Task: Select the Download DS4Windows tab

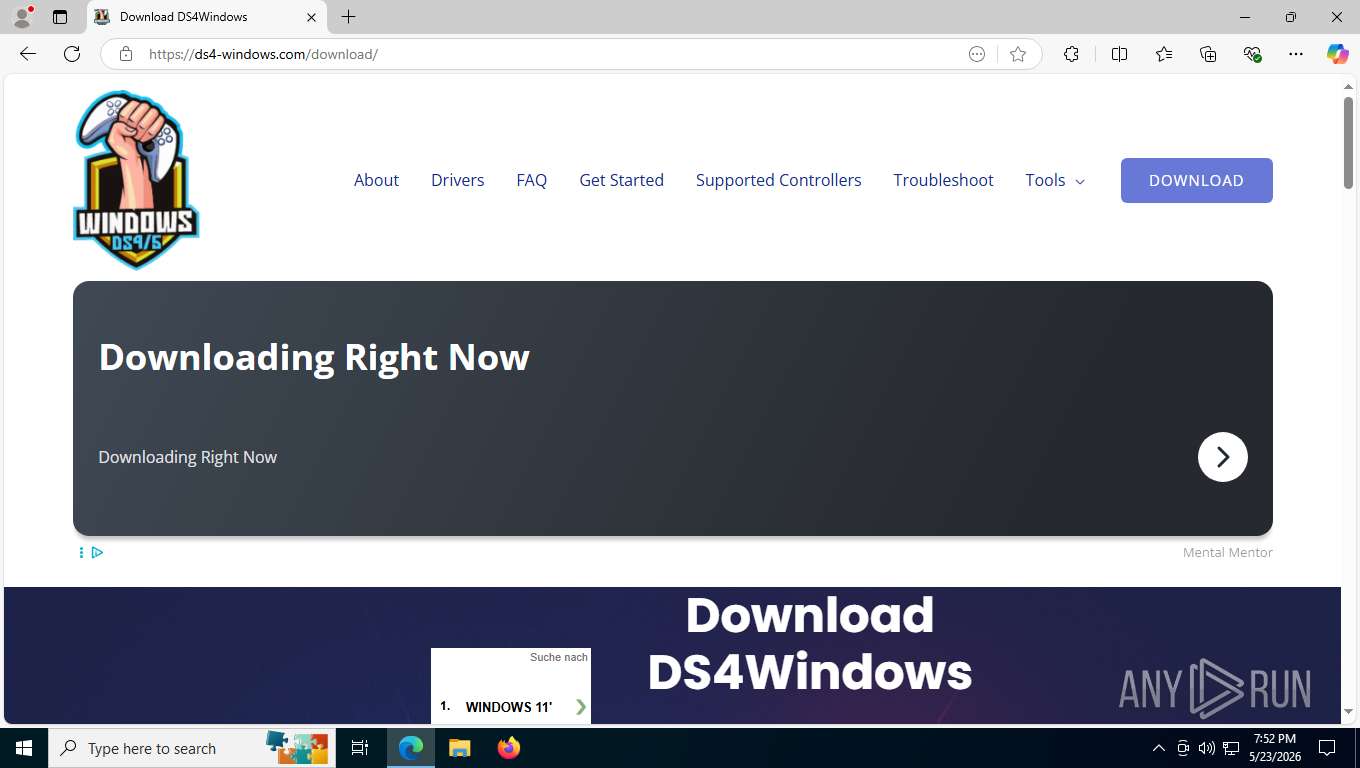Action: click(x=207, y=17)
